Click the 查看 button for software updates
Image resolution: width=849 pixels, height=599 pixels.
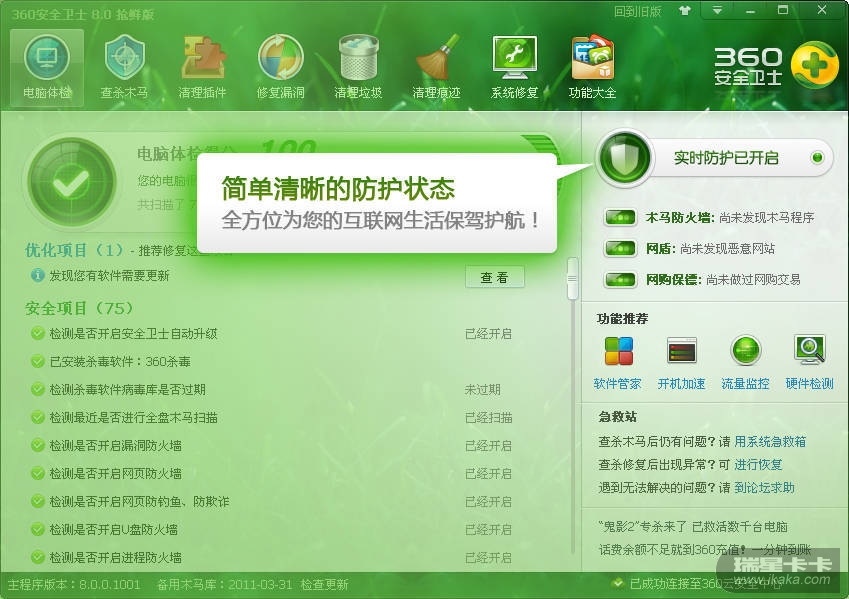point(494,277)
